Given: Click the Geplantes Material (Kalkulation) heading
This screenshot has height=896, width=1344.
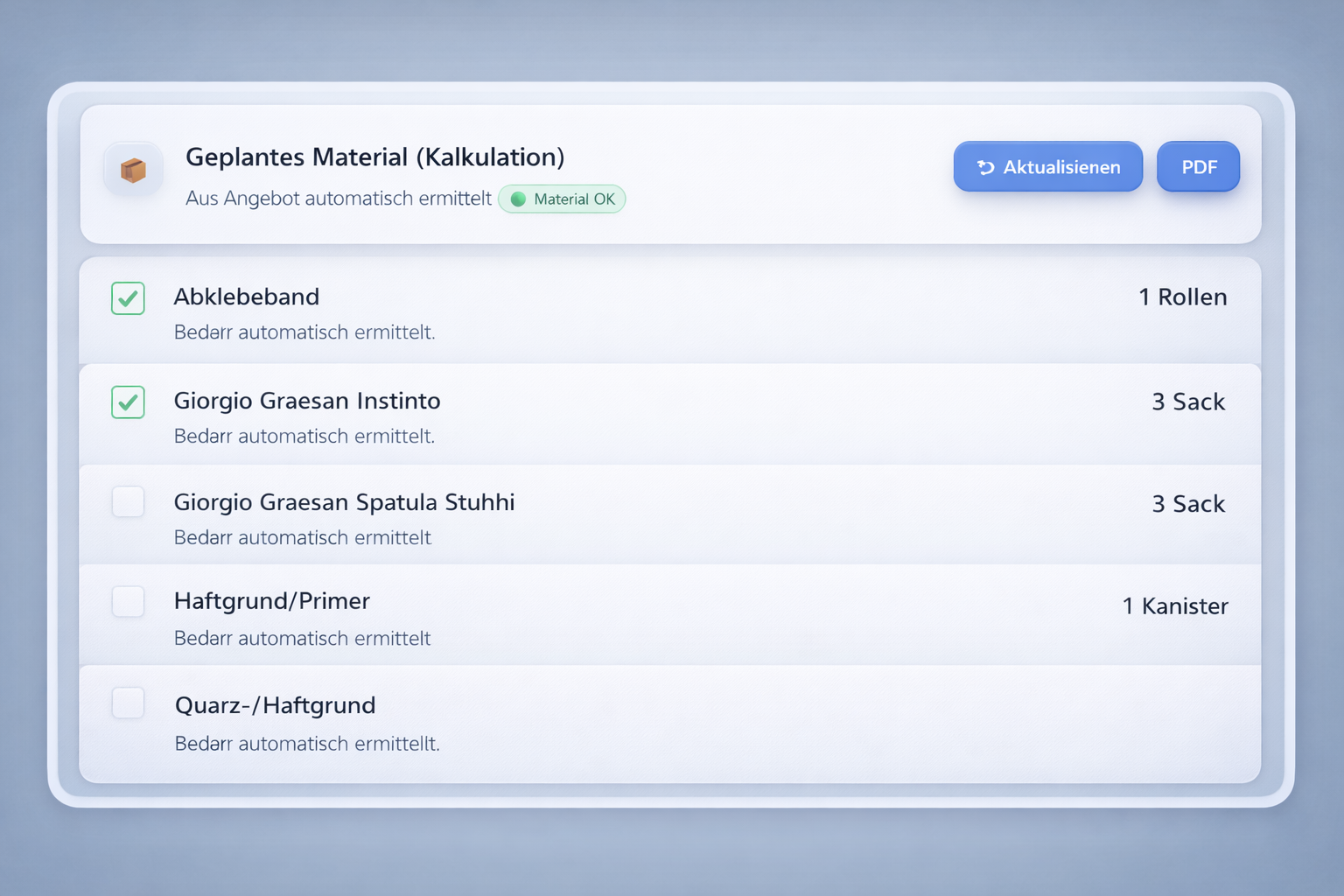Looking at the screenshot, I should [x=375, y=157].
